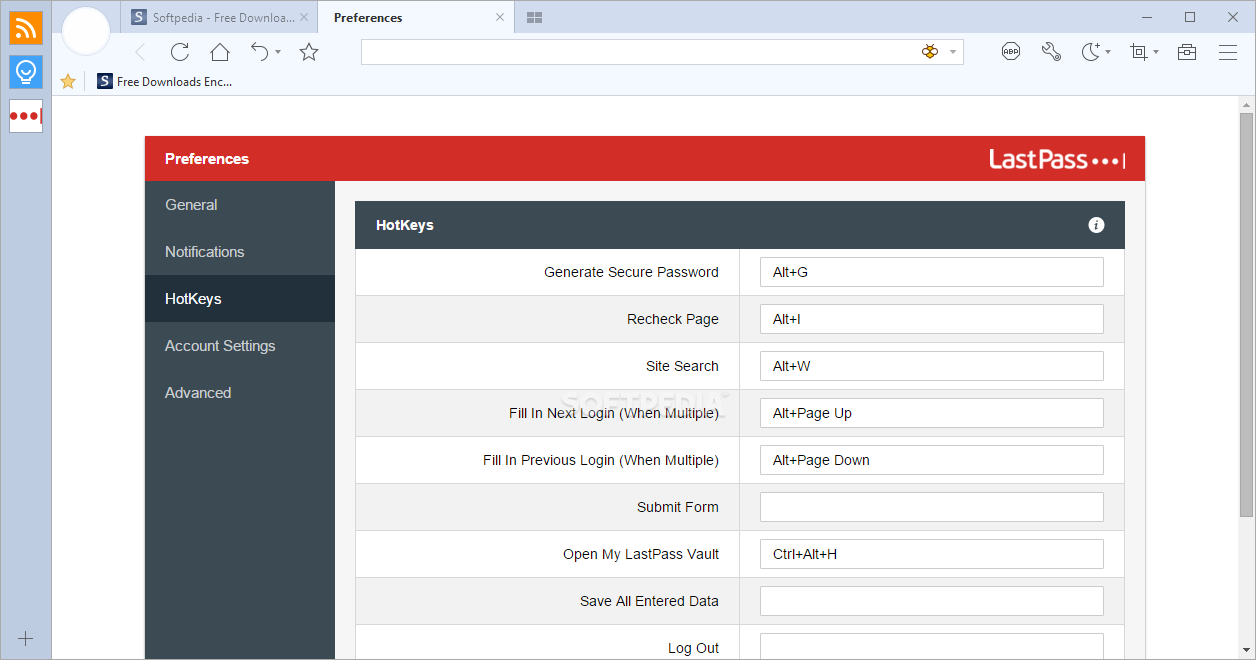Open the Notifications preferences section
This screenshot has width=1256, height=660.
point(240,252)
